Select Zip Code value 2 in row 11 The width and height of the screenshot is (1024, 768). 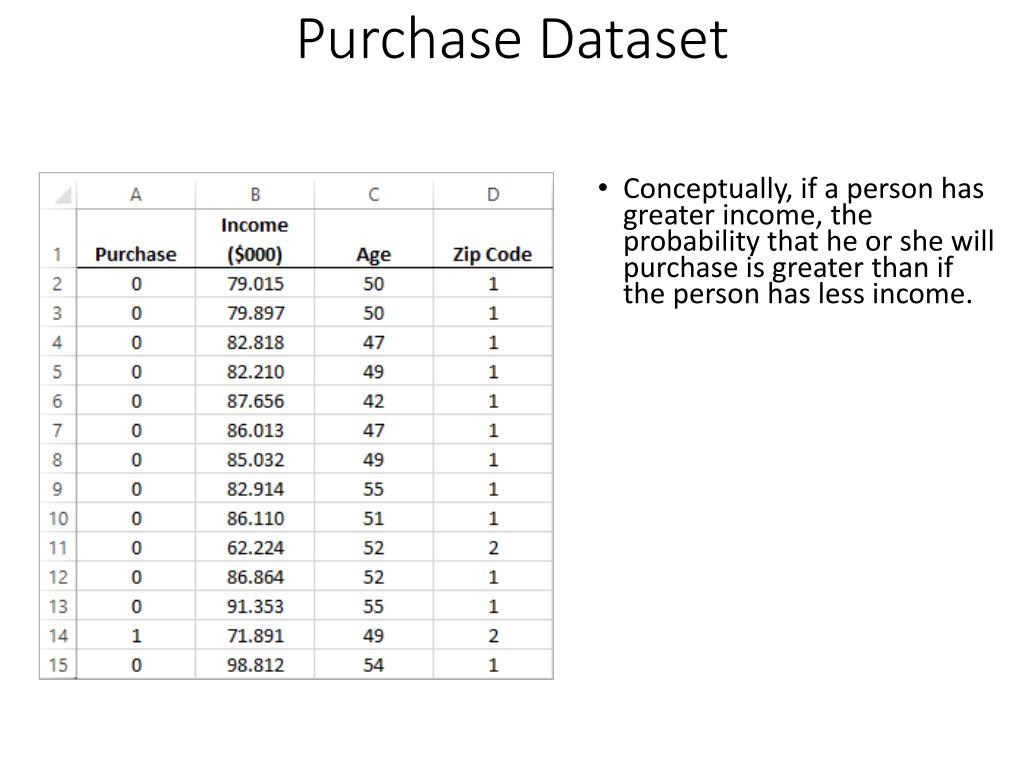[x=493, y=547]
